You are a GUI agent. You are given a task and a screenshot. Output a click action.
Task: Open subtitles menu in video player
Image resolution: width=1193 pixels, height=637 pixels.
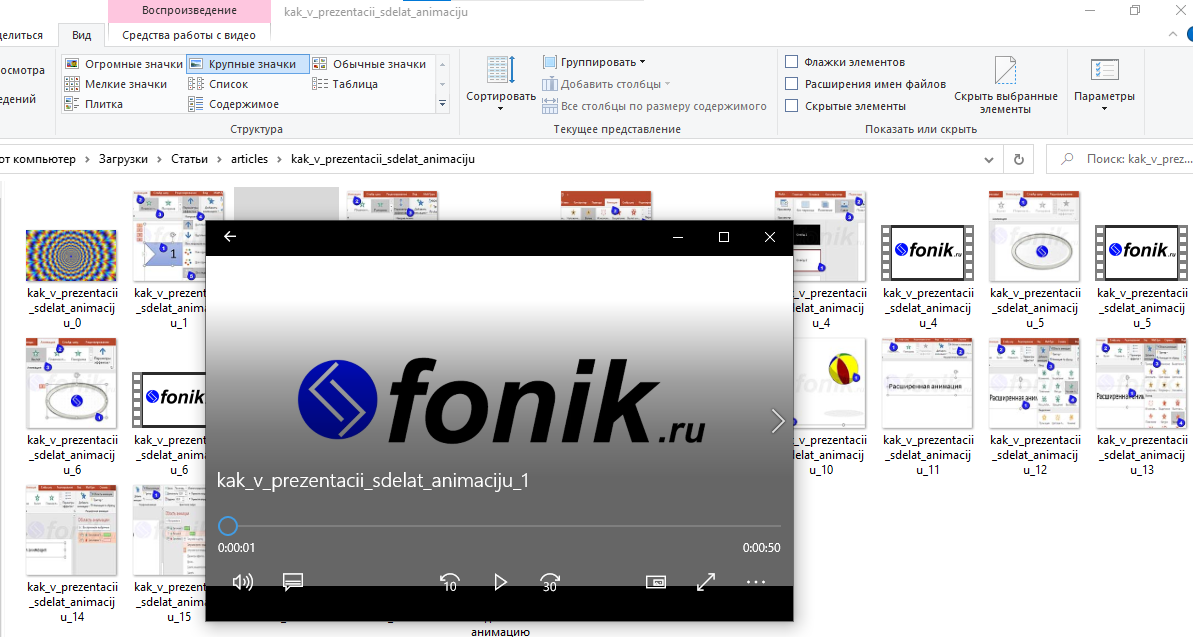coord(293,582)
